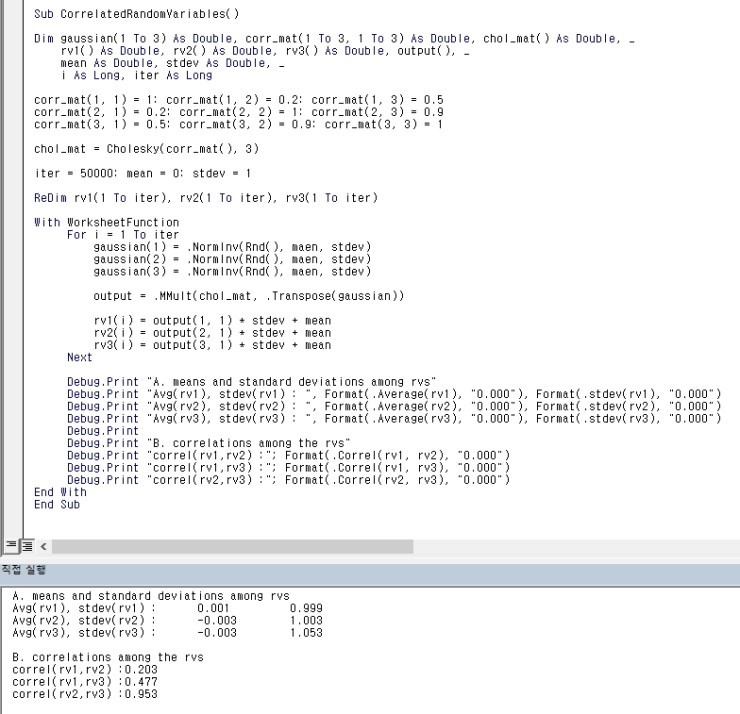Click the horizontal scrollbar left arrow
740x714 pixels.
click(x=42, y=547)
